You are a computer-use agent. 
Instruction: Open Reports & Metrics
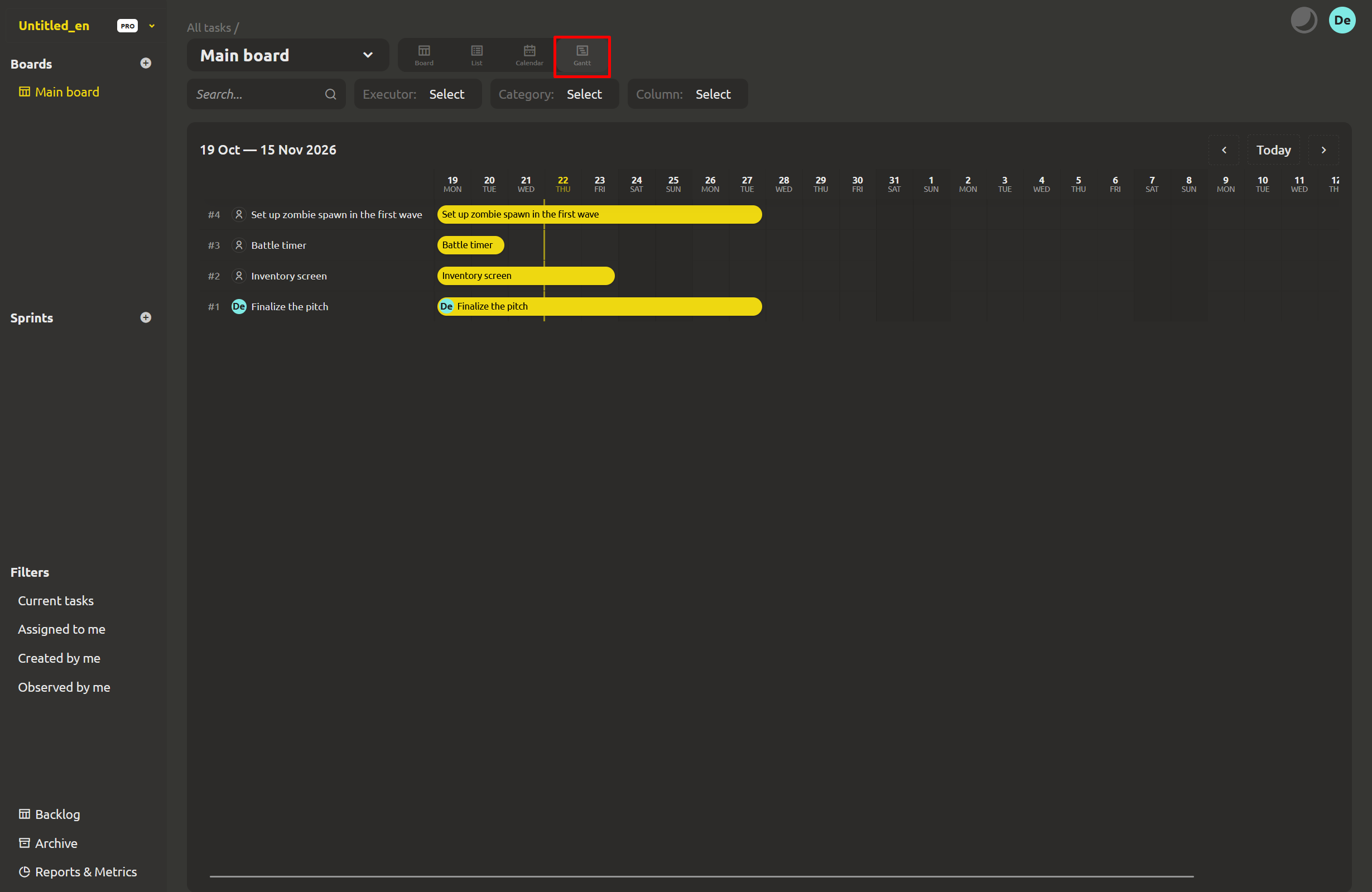(78, 872)
